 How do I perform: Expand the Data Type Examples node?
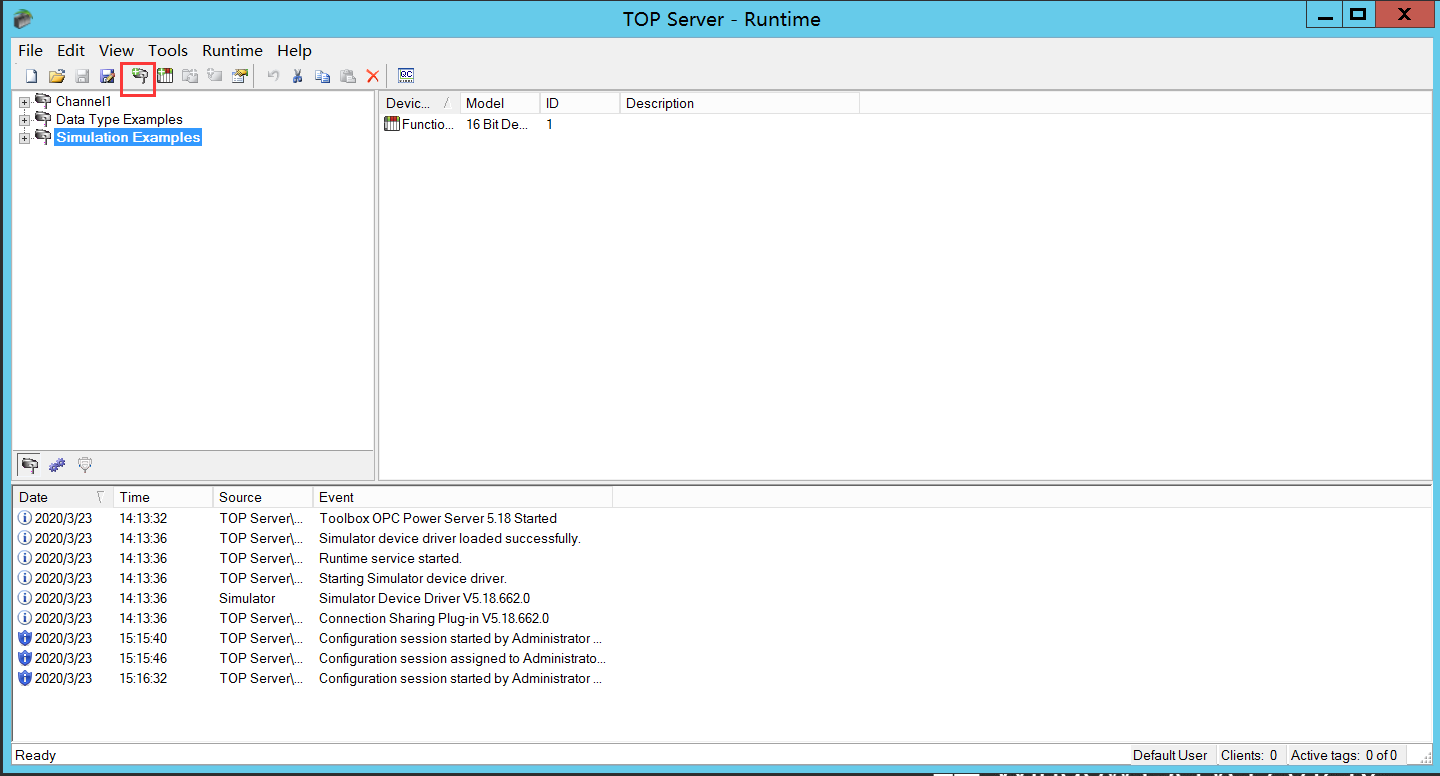24,120
